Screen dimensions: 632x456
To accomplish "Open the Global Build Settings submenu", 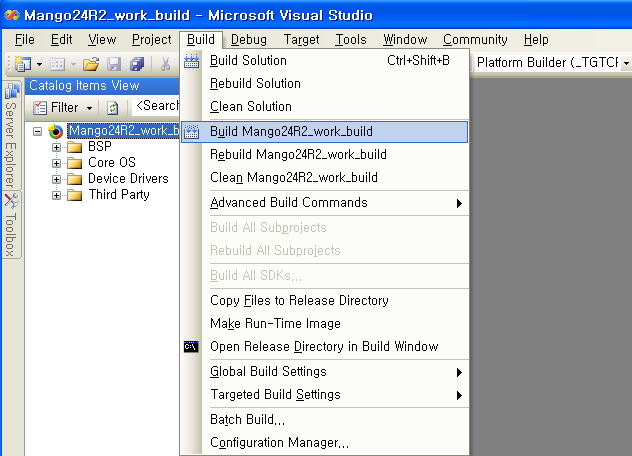I will 324,372.
